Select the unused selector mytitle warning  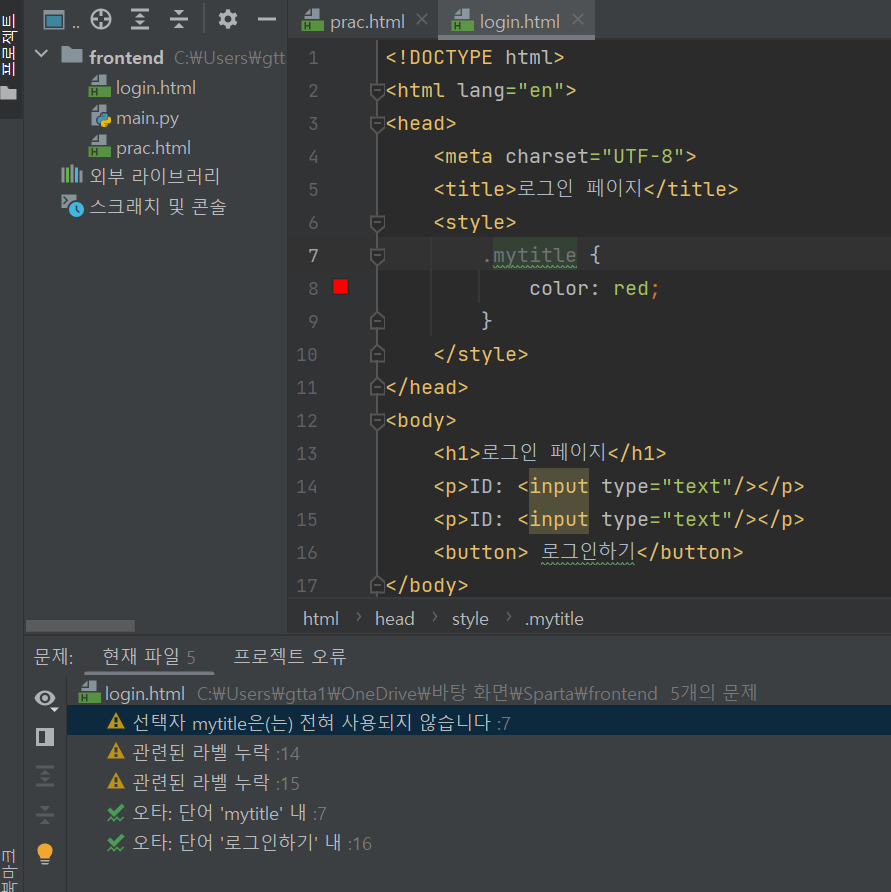479,722
